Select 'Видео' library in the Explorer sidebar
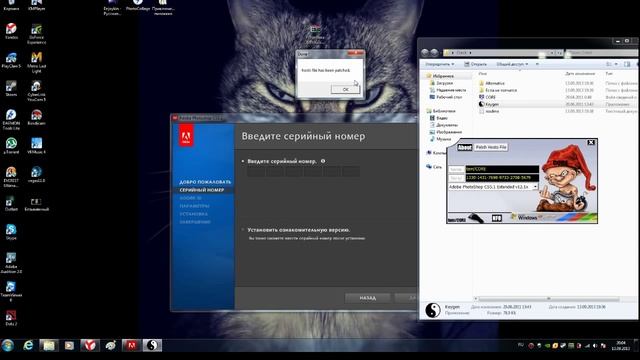640x360 pixels. 441,118
